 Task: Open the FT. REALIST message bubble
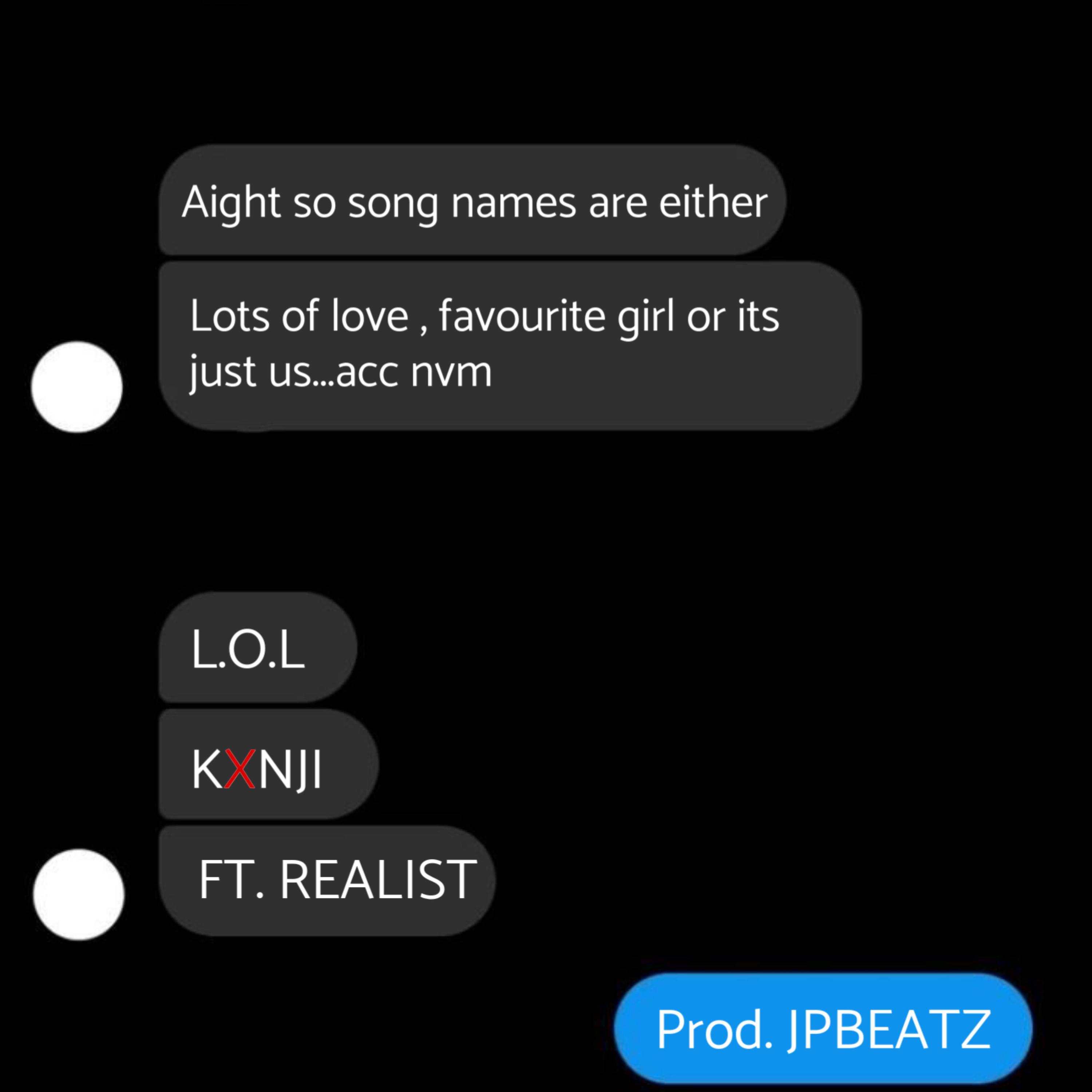(327, 881)
